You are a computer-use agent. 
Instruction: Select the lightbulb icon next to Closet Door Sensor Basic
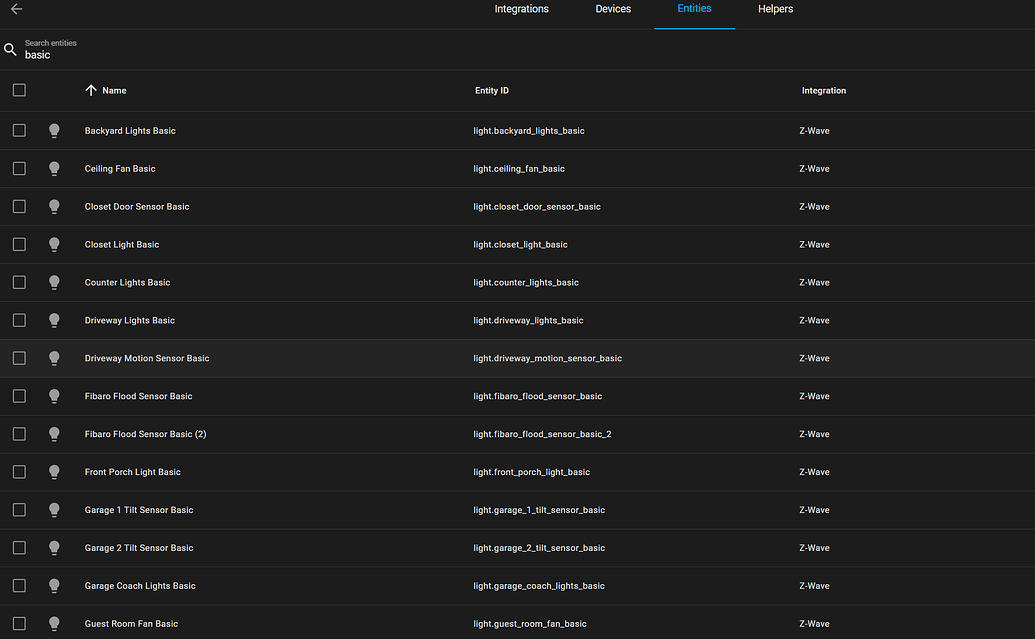[x=54, y=206]
